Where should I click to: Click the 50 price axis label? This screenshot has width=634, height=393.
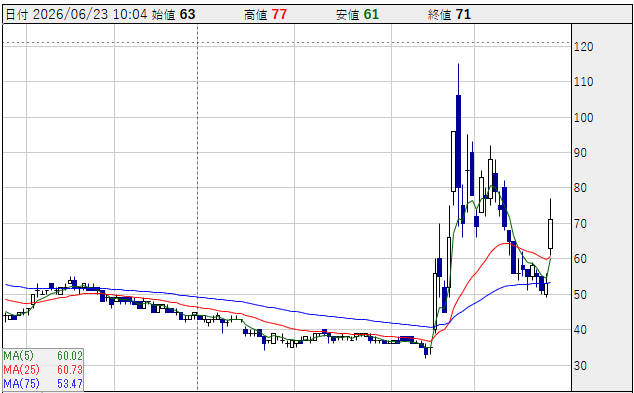tap(581, 294)
